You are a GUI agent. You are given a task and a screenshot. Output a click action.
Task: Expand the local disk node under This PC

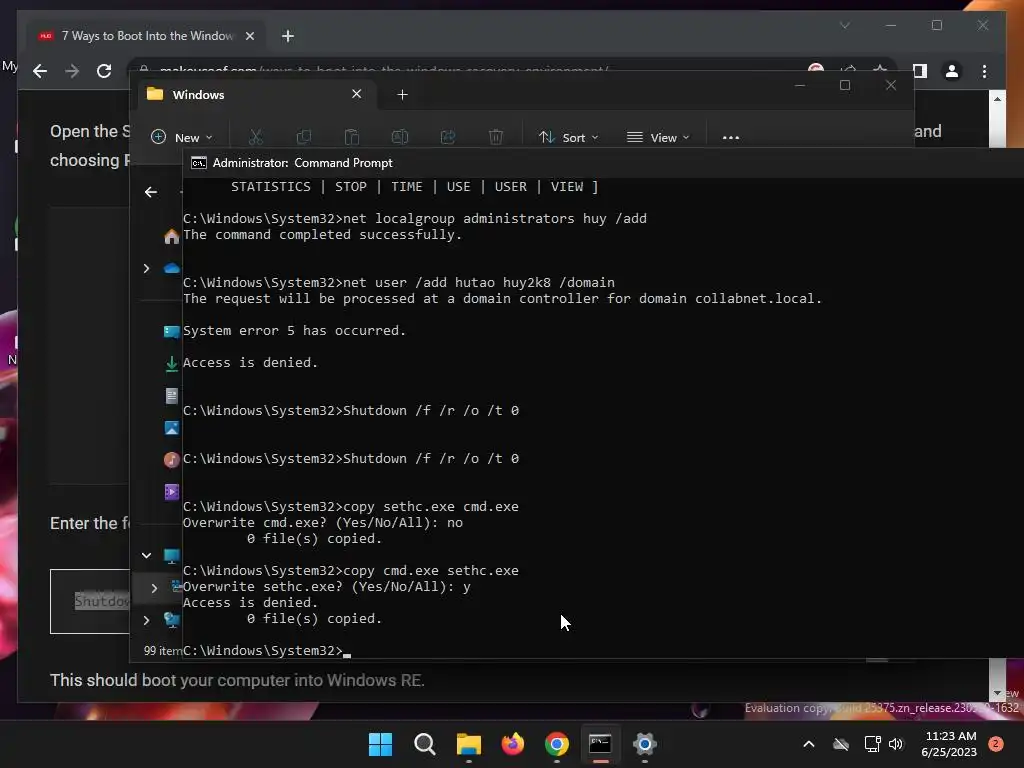point(154,588)
